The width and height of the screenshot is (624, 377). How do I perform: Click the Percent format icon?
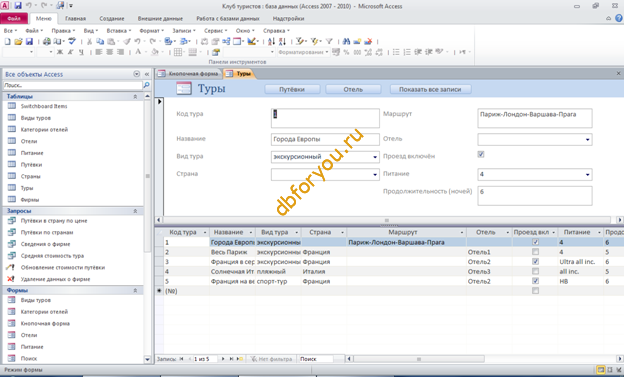(346, 52)
